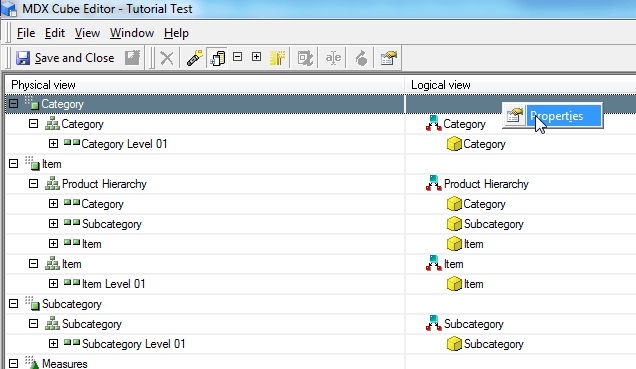Open the Edit menu
This screenshot has width=636, height=369.
point(55,33)
